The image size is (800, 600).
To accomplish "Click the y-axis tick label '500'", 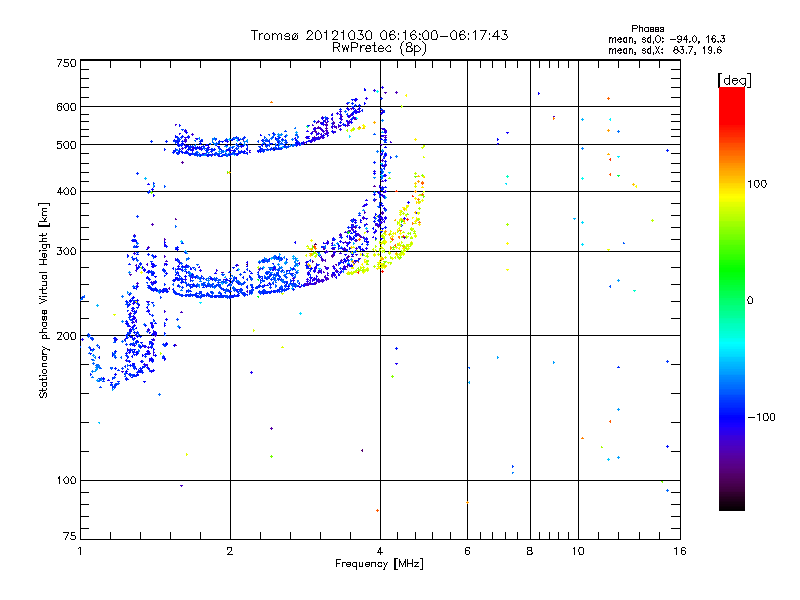I will [66, 145].
